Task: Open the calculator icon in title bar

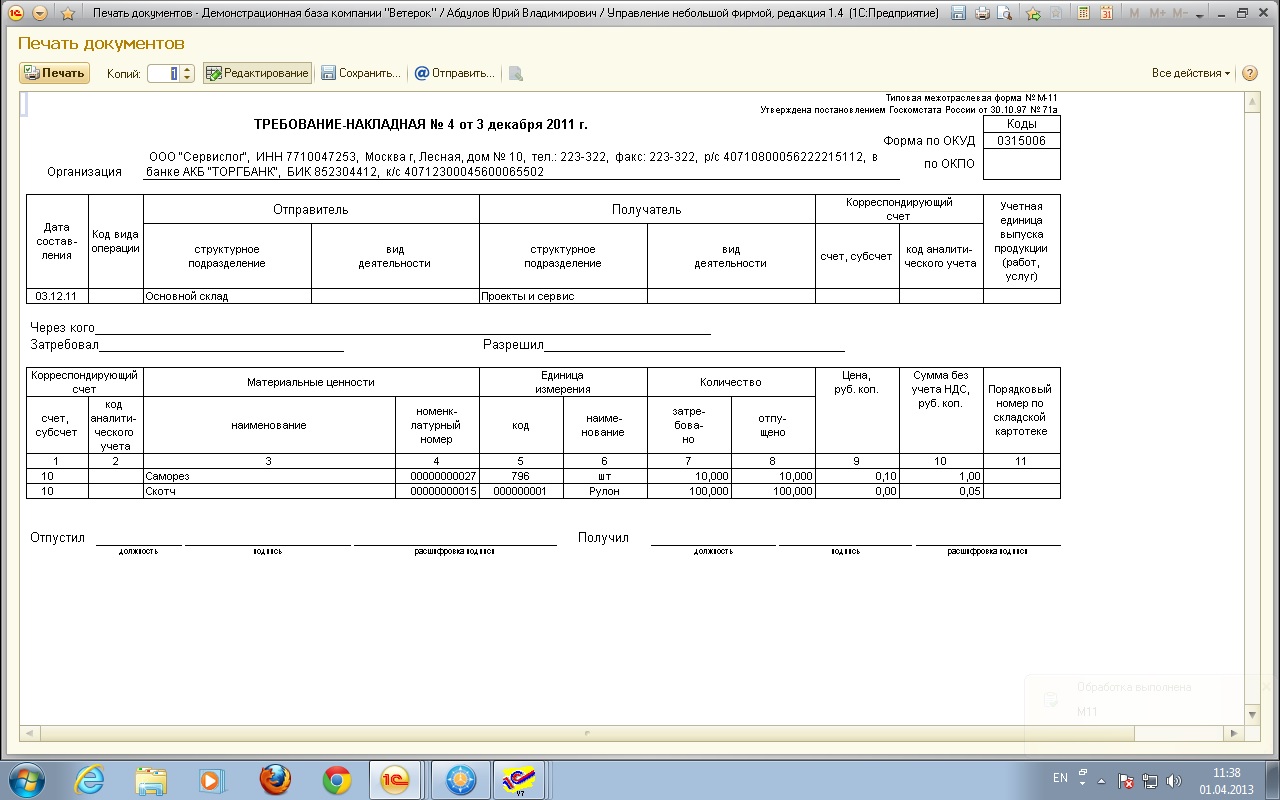Action: click(x=1083, y=14)
